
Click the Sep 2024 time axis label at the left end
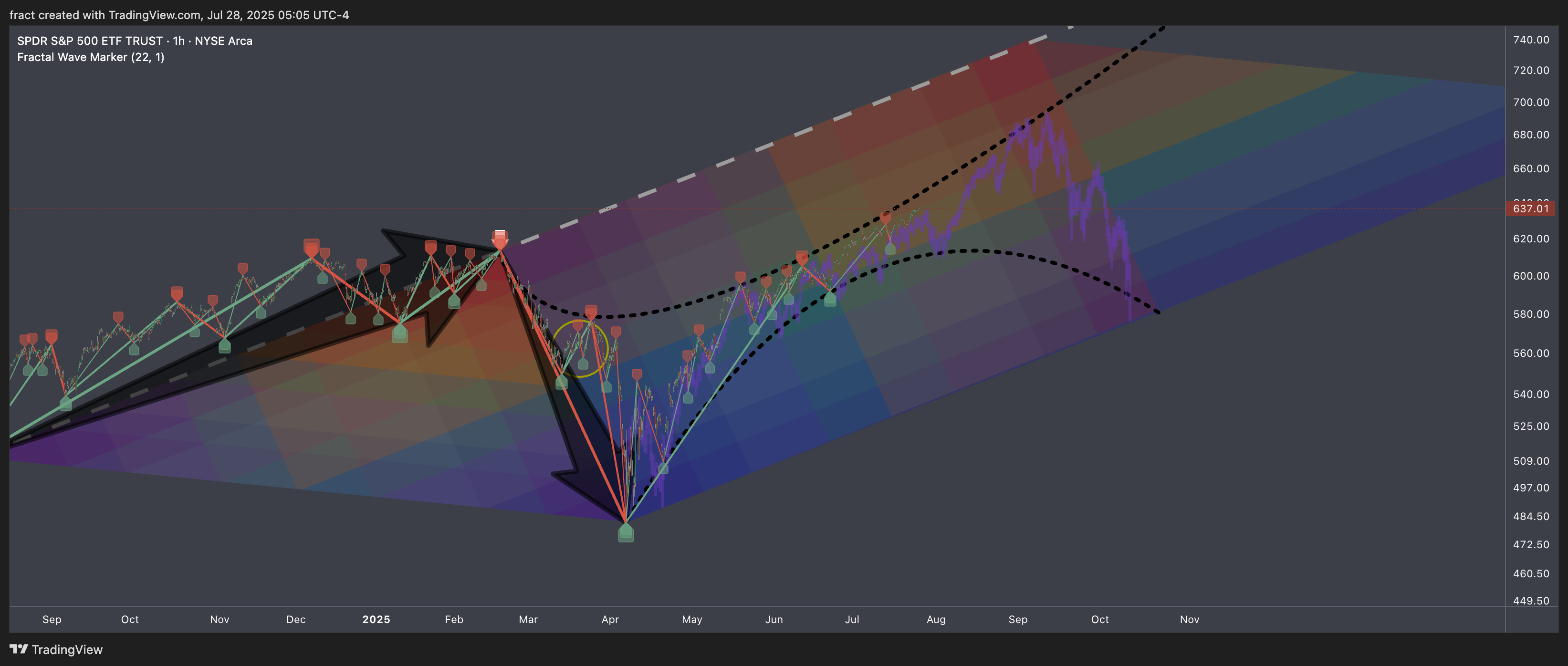coord(52,619)
